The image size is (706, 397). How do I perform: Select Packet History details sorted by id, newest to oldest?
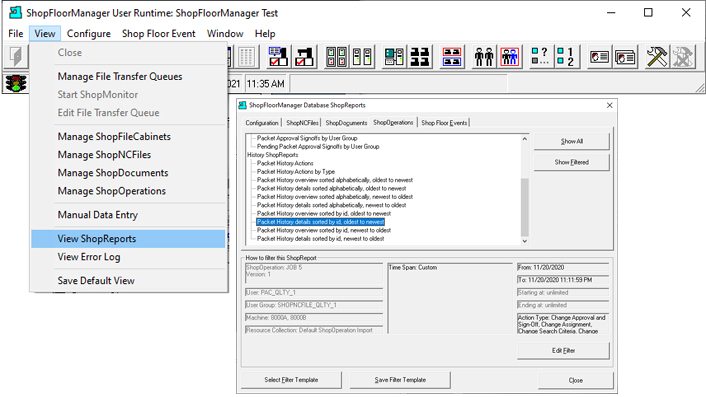(320, 239)
